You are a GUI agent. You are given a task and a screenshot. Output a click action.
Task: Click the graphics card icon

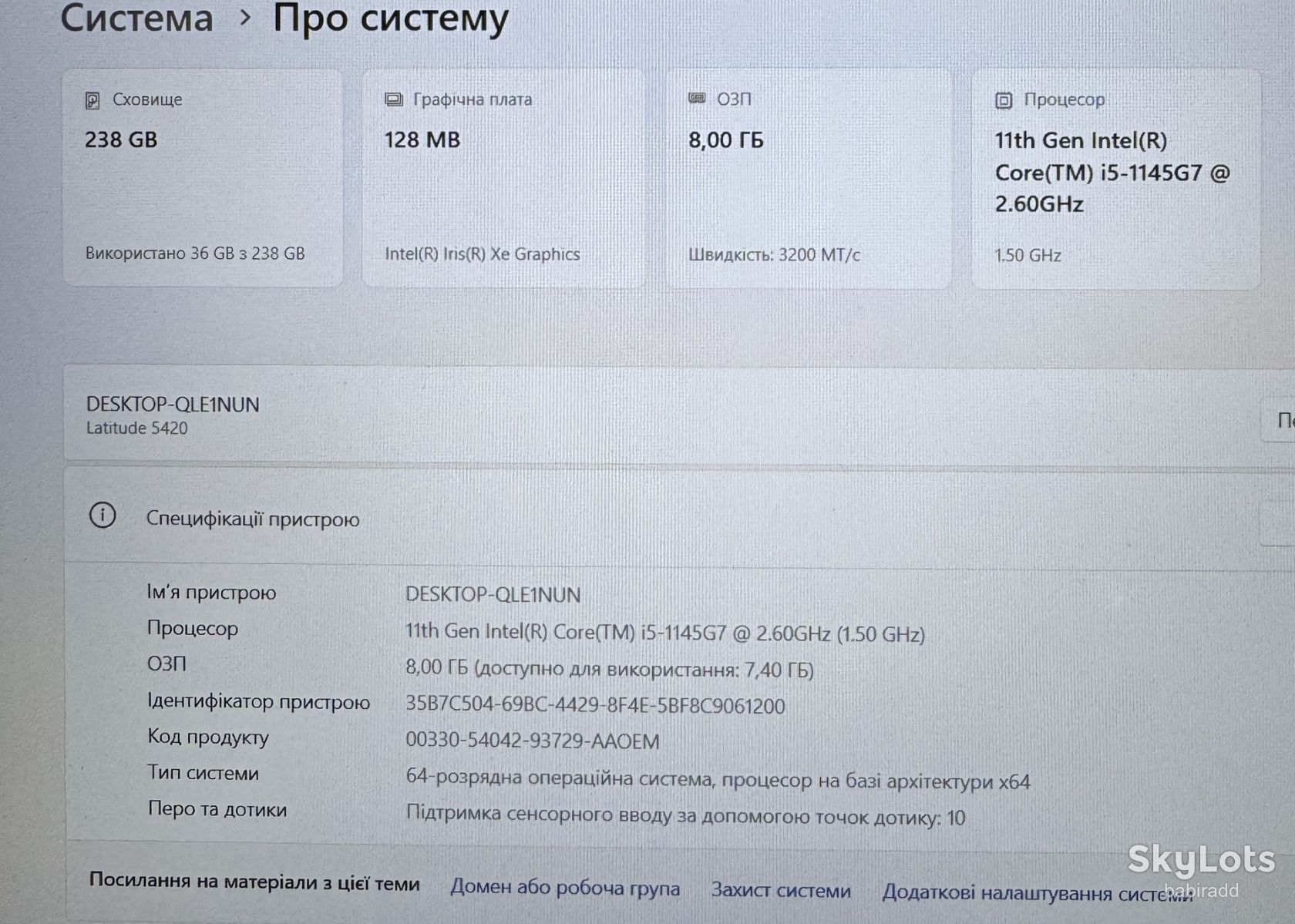(x=394, y=99)
